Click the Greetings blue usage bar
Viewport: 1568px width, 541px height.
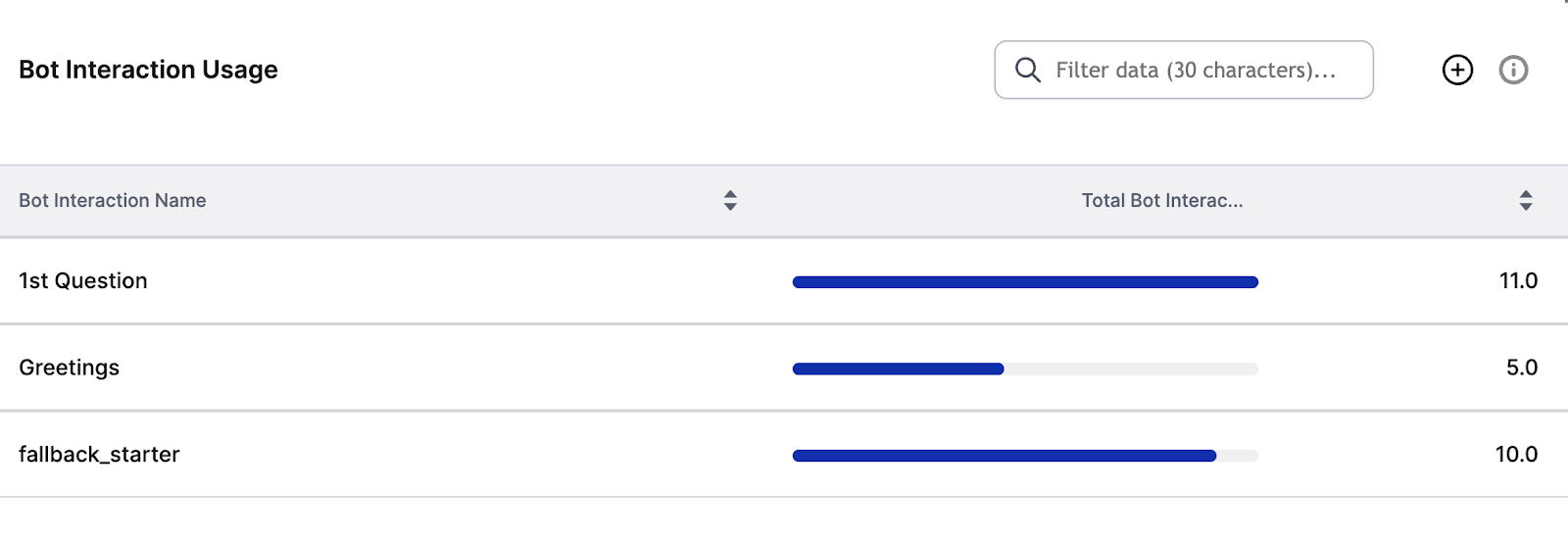coord(898,369)
